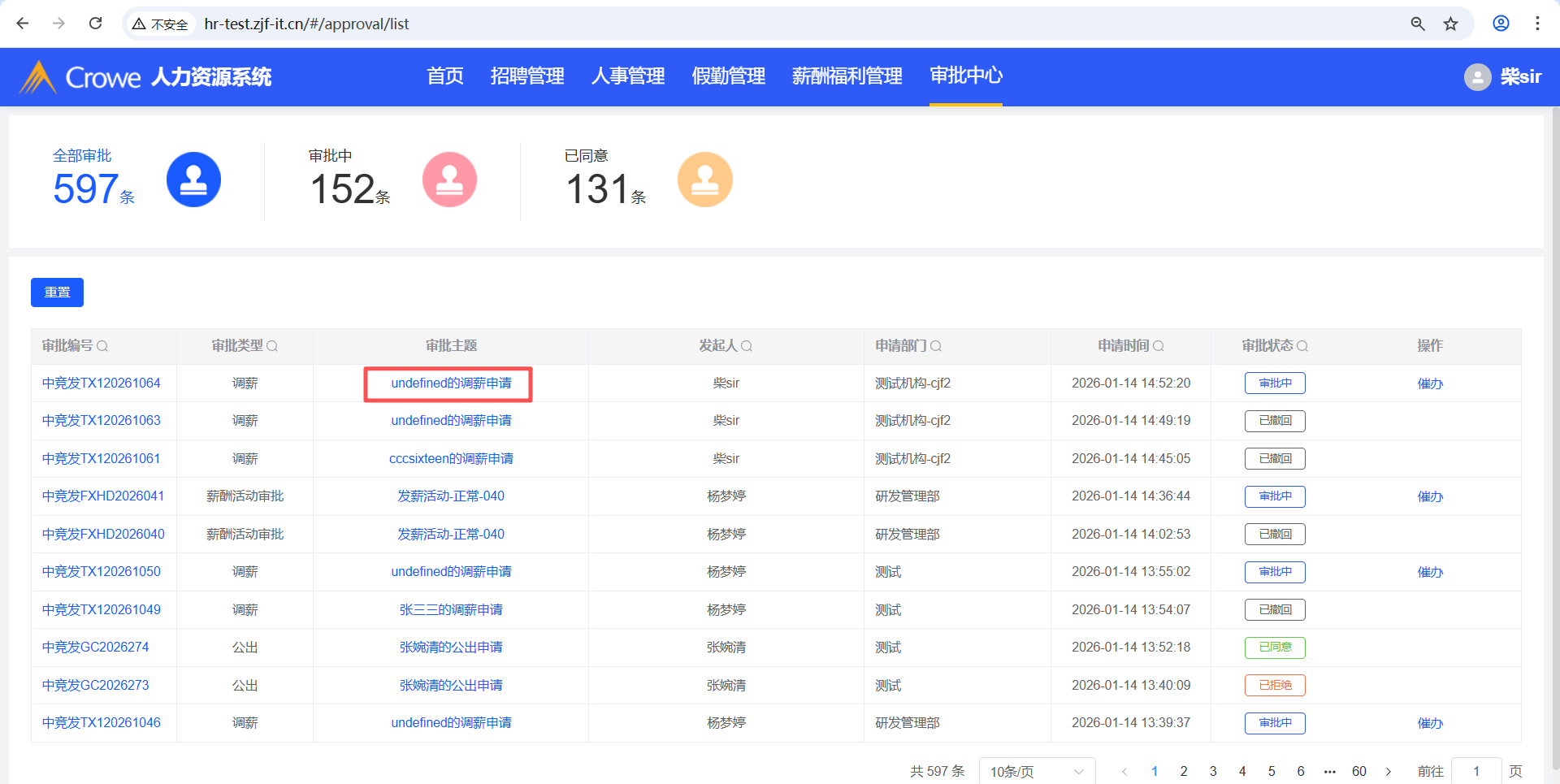The height and width of the screenshot is (784, 1560).
Task: Click the pink 审批中 stamp icon
Action: tap(449, 180)
